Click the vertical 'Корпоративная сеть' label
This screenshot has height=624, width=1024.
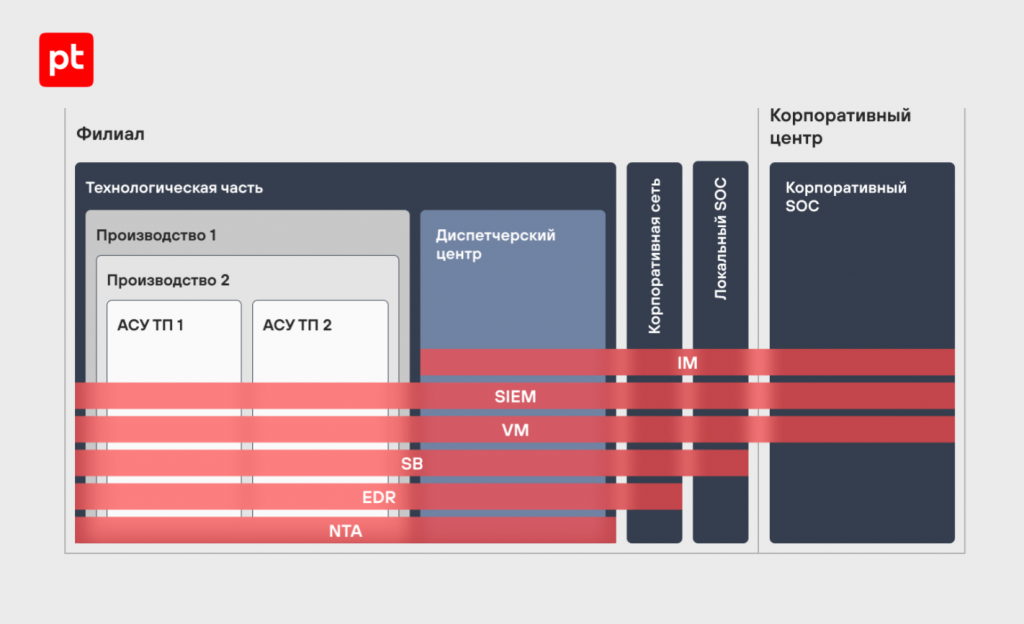click(x=654, y=256)
